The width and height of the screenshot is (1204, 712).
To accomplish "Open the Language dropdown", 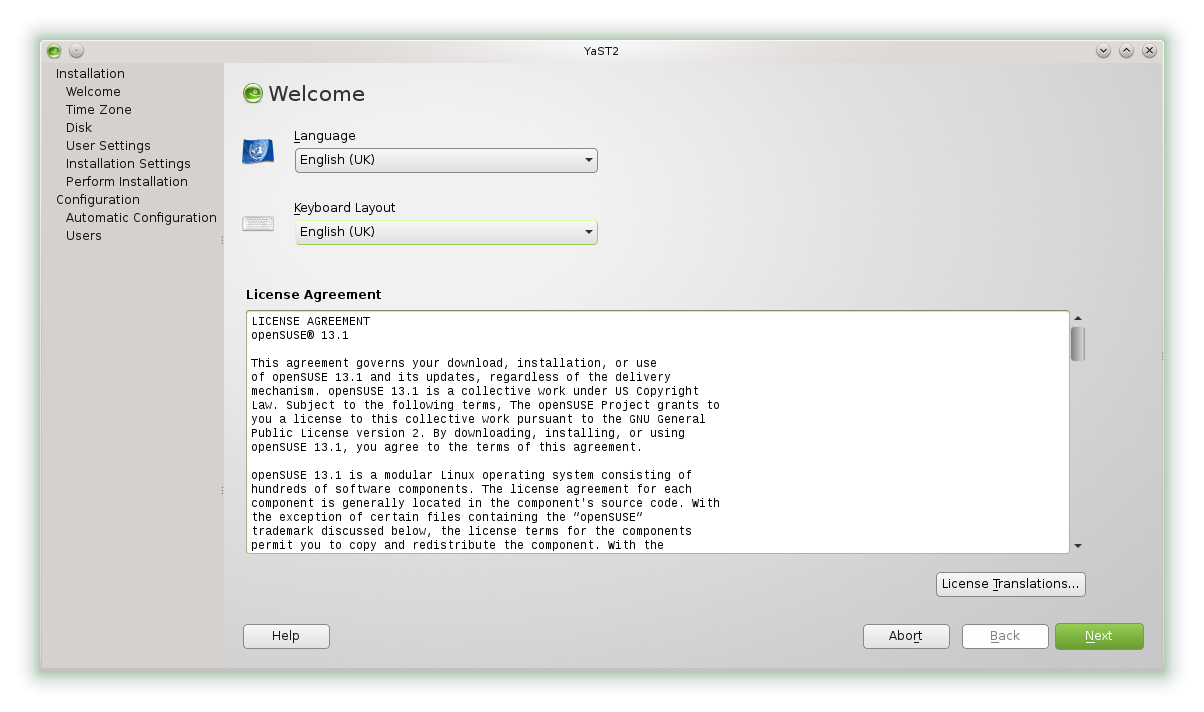I will coord(446,160).
